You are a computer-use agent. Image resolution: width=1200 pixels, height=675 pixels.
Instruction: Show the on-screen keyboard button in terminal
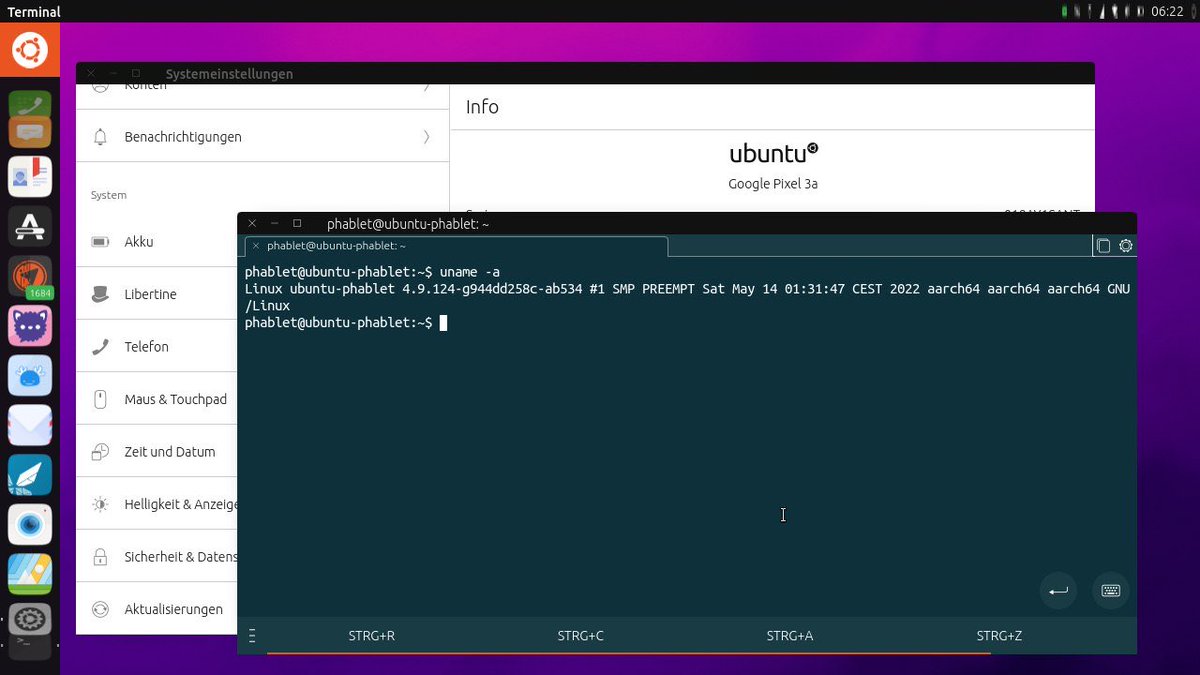[x=1111, y=591]
